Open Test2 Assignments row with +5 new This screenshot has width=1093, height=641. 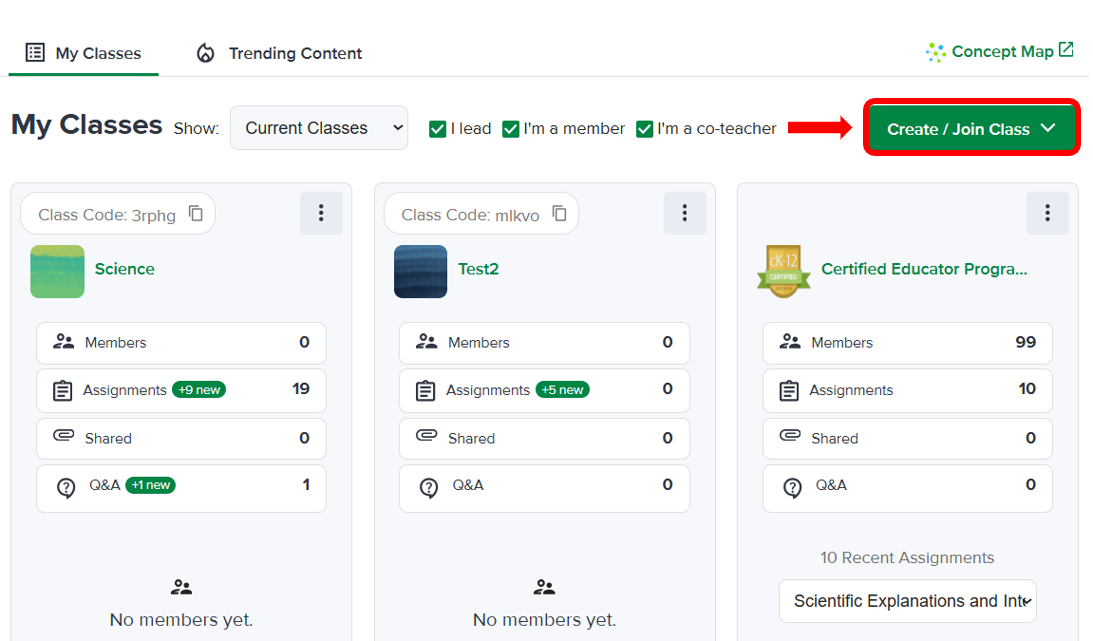544,390
